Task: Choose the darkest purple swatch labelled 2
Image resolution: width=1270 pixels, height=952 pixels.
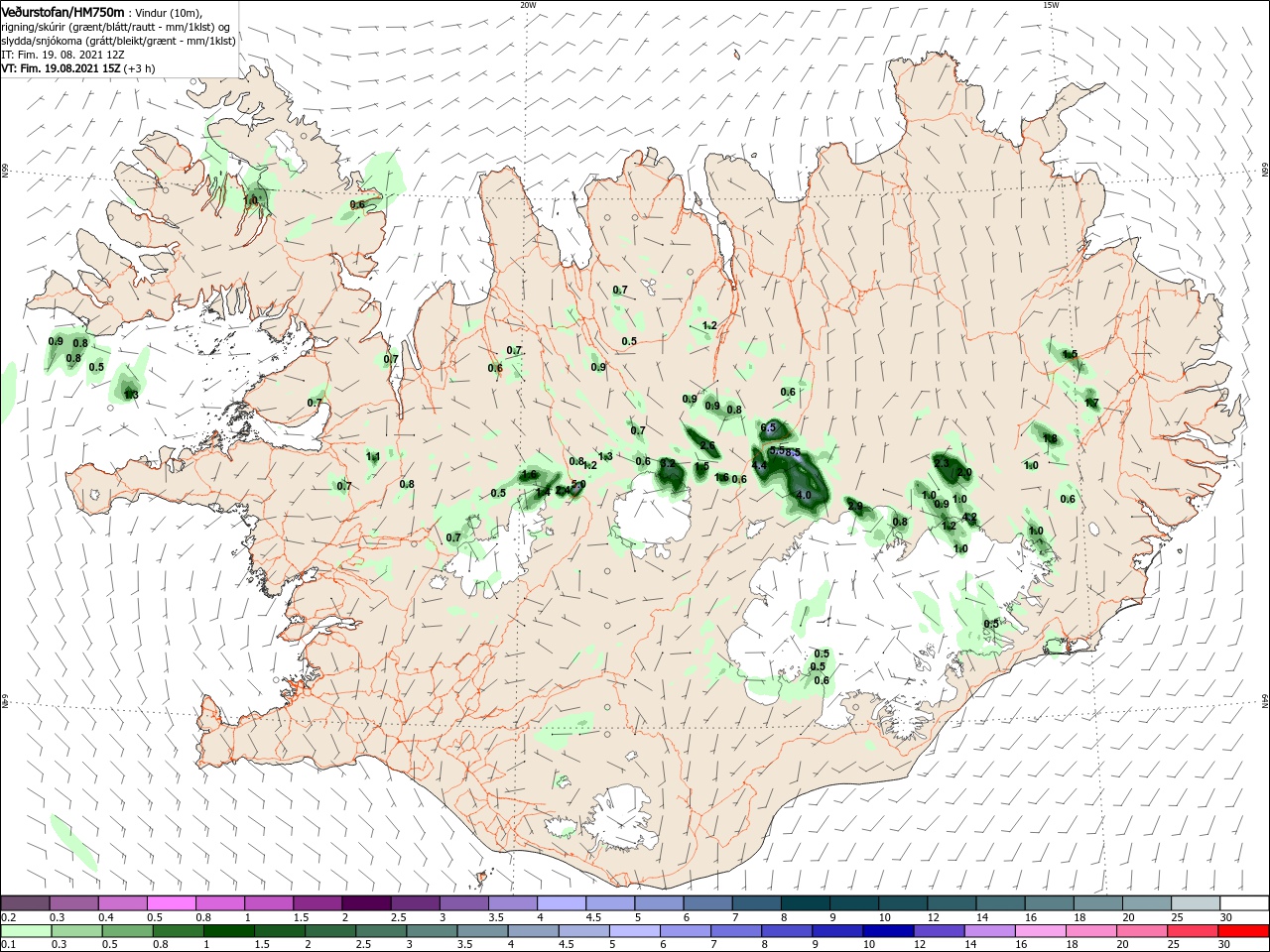Action: pos(365,902)
